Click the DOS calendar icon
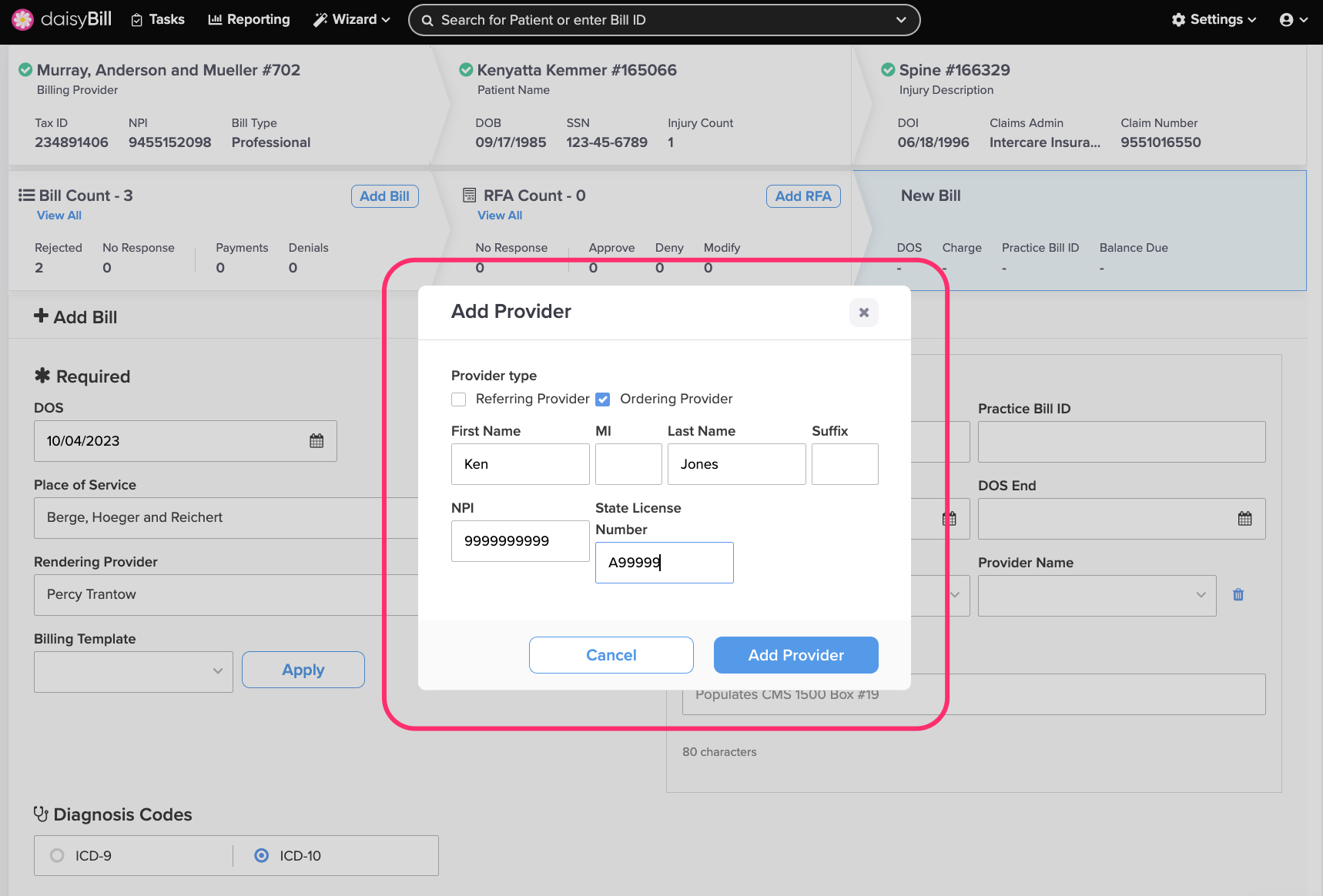The height and width of the screenshot is (896, 1323). (x=317, y=441)
